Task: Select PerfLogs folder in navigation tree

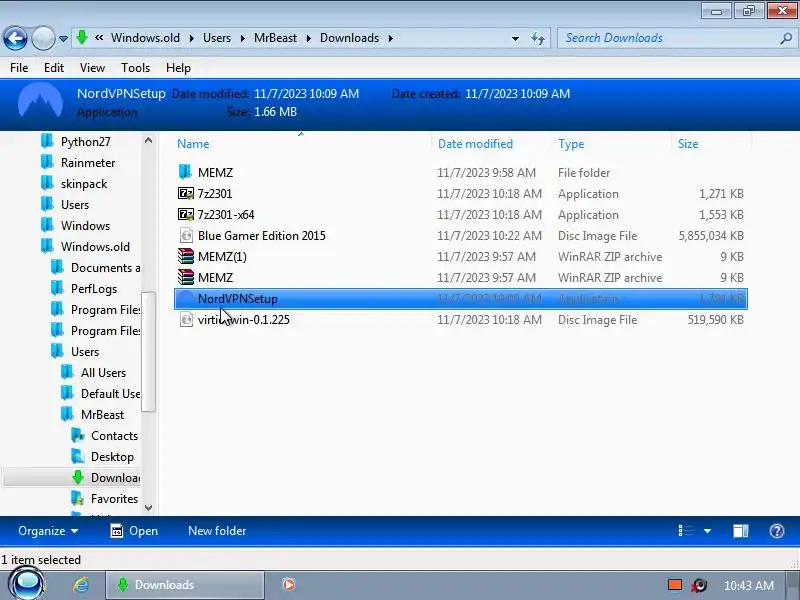Action: 94,289
